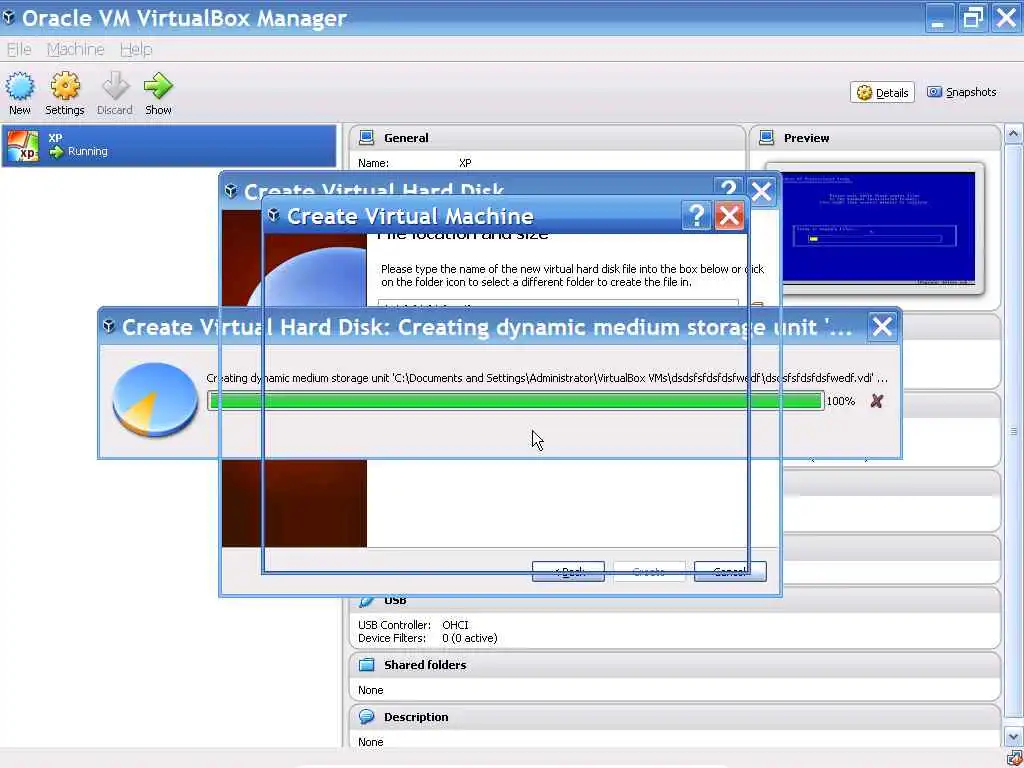
Task: Open the File menu
Action: tap(19, 50)
